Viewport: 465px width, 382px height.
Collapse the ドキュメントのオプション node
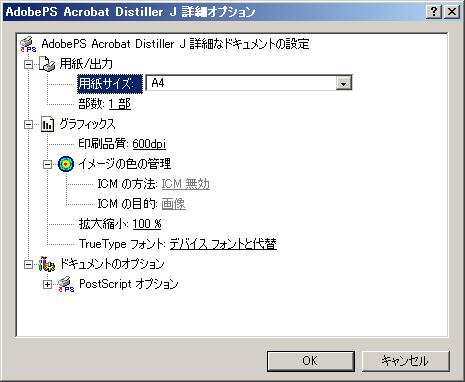(29, 265)
